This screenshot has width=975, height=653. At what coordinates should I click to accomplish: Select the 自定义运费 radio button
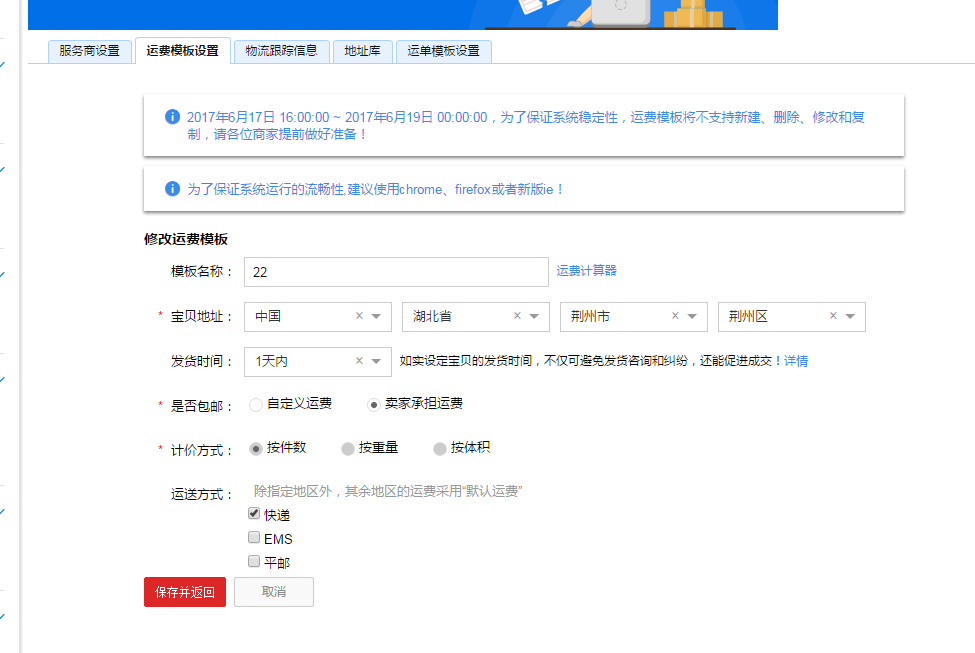coord(256,405)
